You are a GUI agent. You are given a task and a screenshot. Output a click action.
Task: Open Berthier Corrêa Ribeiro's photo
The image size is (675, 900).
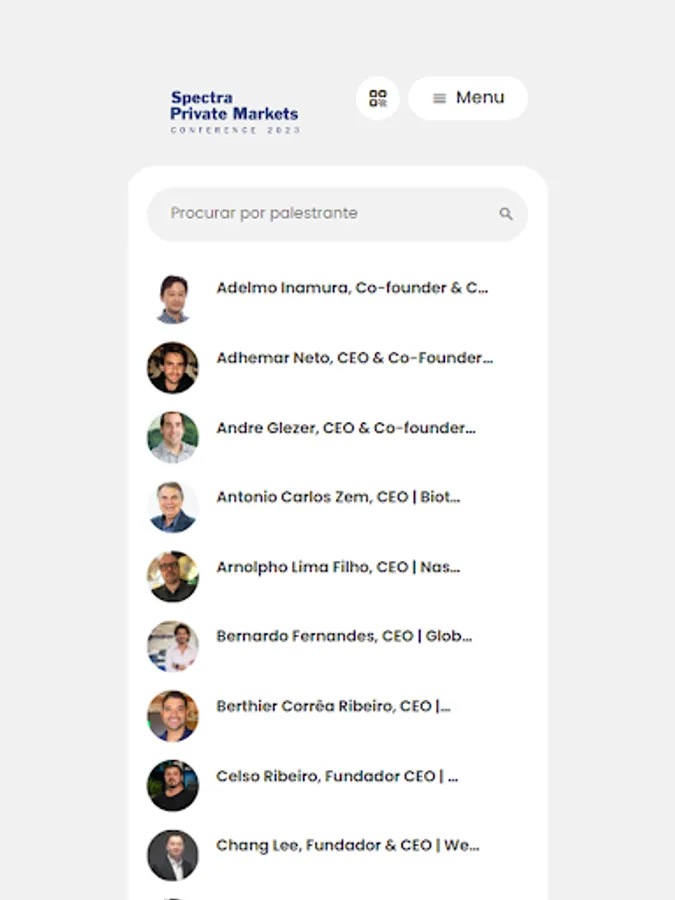coord(173,716)
